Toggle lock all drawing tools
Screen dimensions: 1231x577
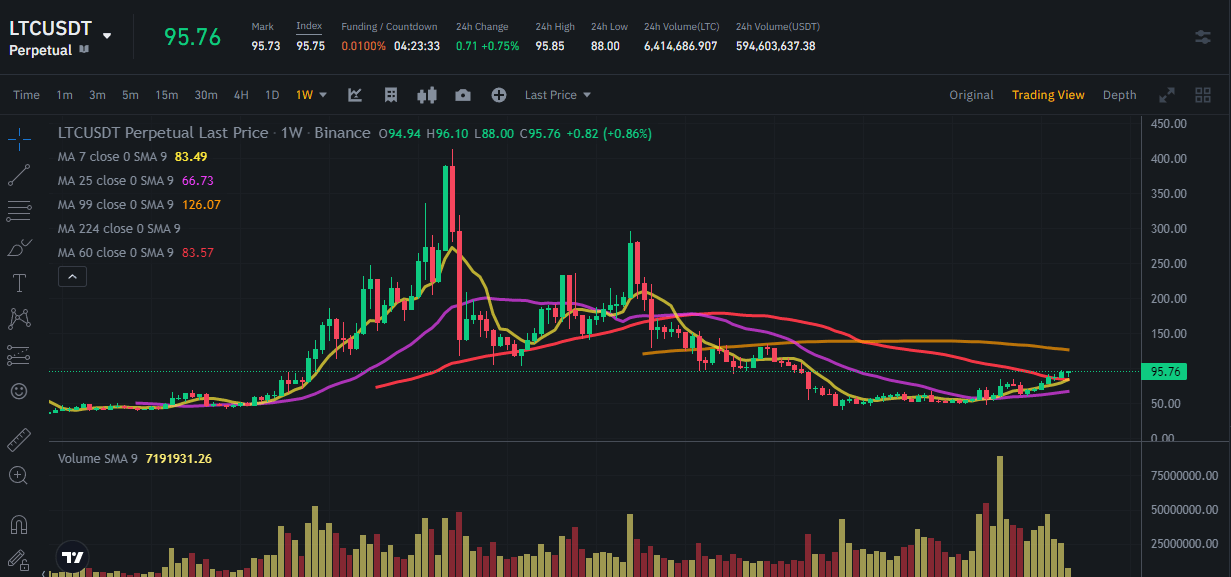click(x=19, y=560)
